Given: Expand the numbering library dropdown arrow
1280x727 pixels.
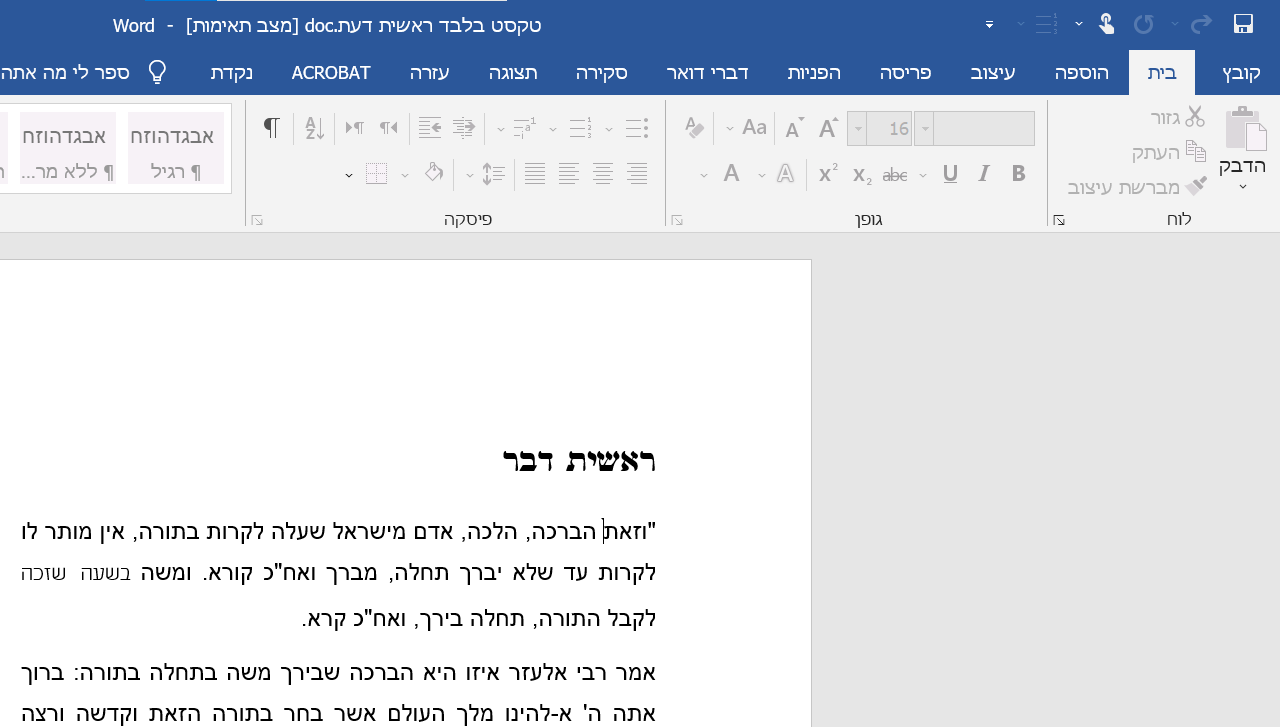Looking at the screenshot, I should tap(553, 129).
